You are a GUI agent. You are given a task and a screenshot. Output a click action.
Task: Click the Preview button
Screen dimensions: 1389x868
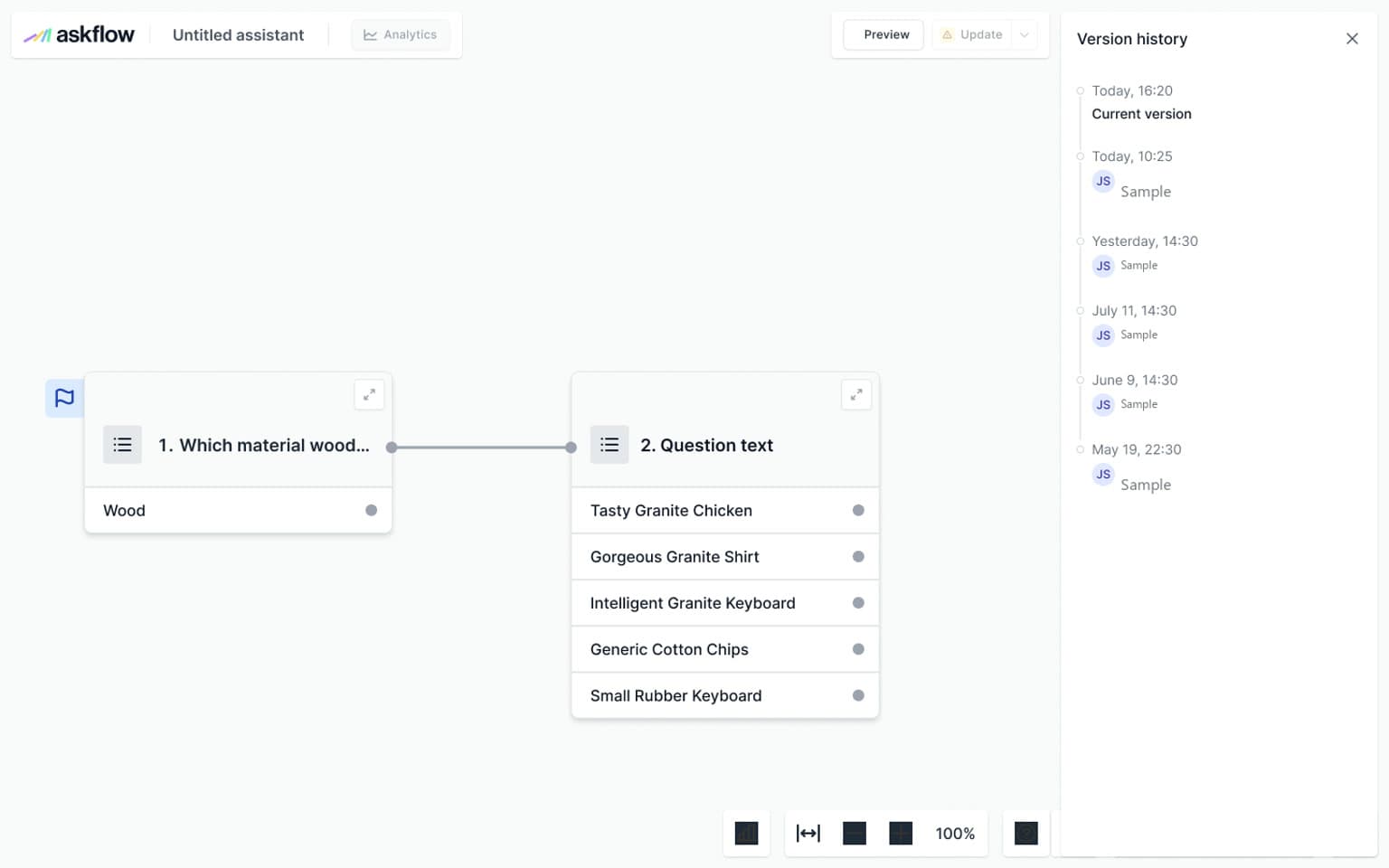click(883, 34)
